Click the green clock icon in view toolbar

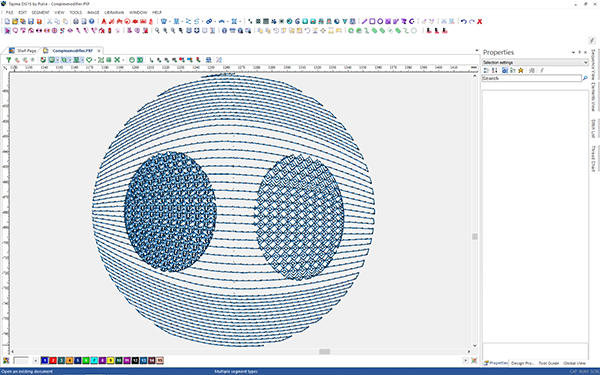pos(132,60)
